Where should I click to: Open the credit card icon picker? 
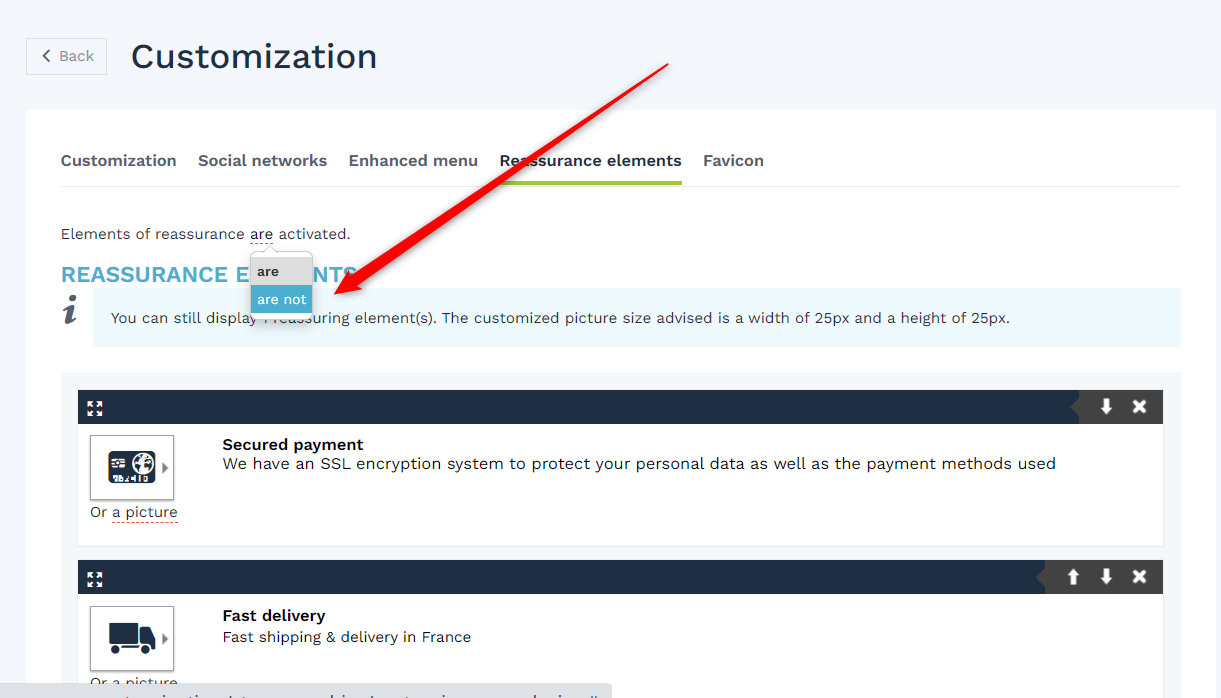point(132,467)
